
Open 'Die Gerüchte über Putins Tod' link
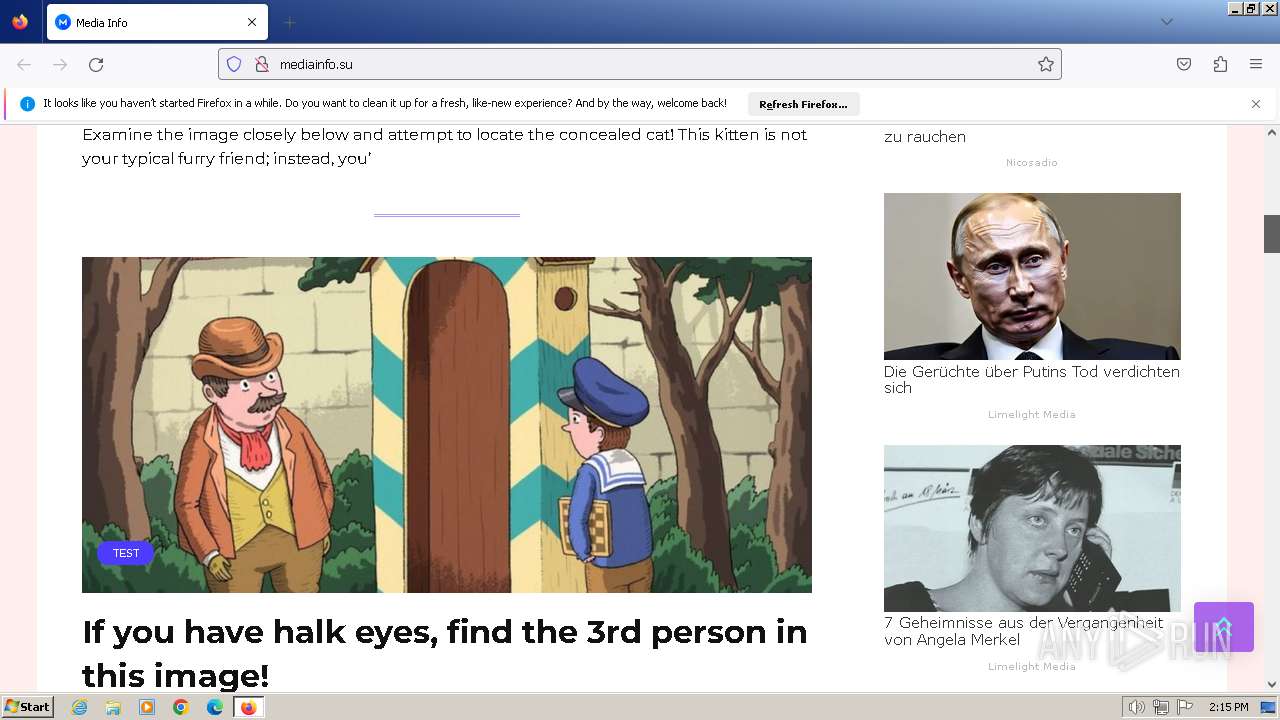[x=1032, y=380]
